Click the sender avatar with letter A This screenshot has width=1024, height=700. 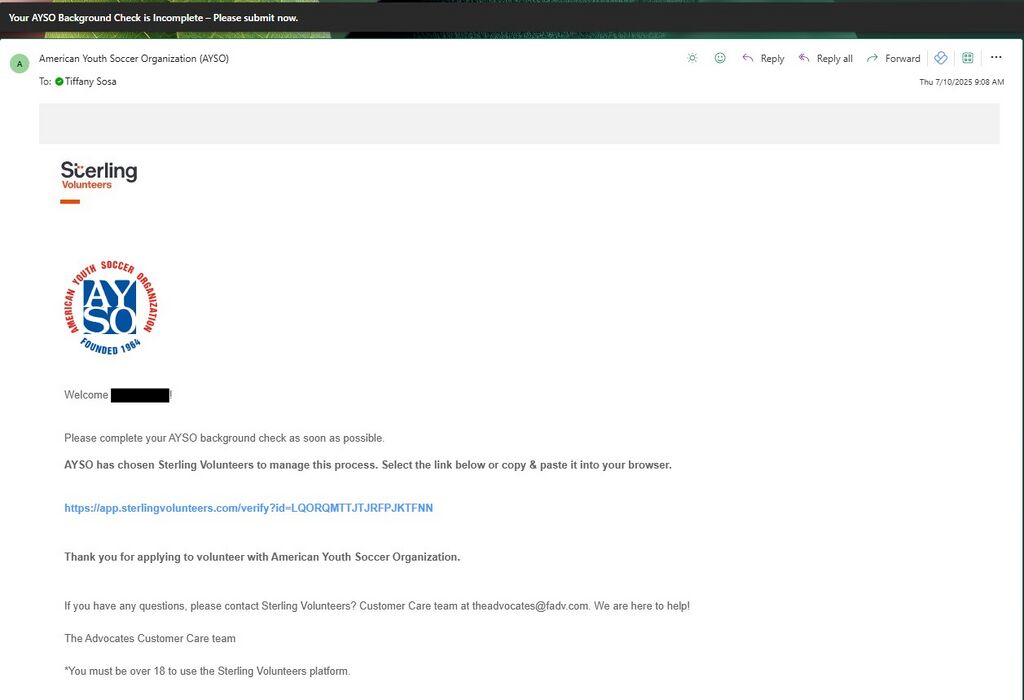tap(19, 65)
